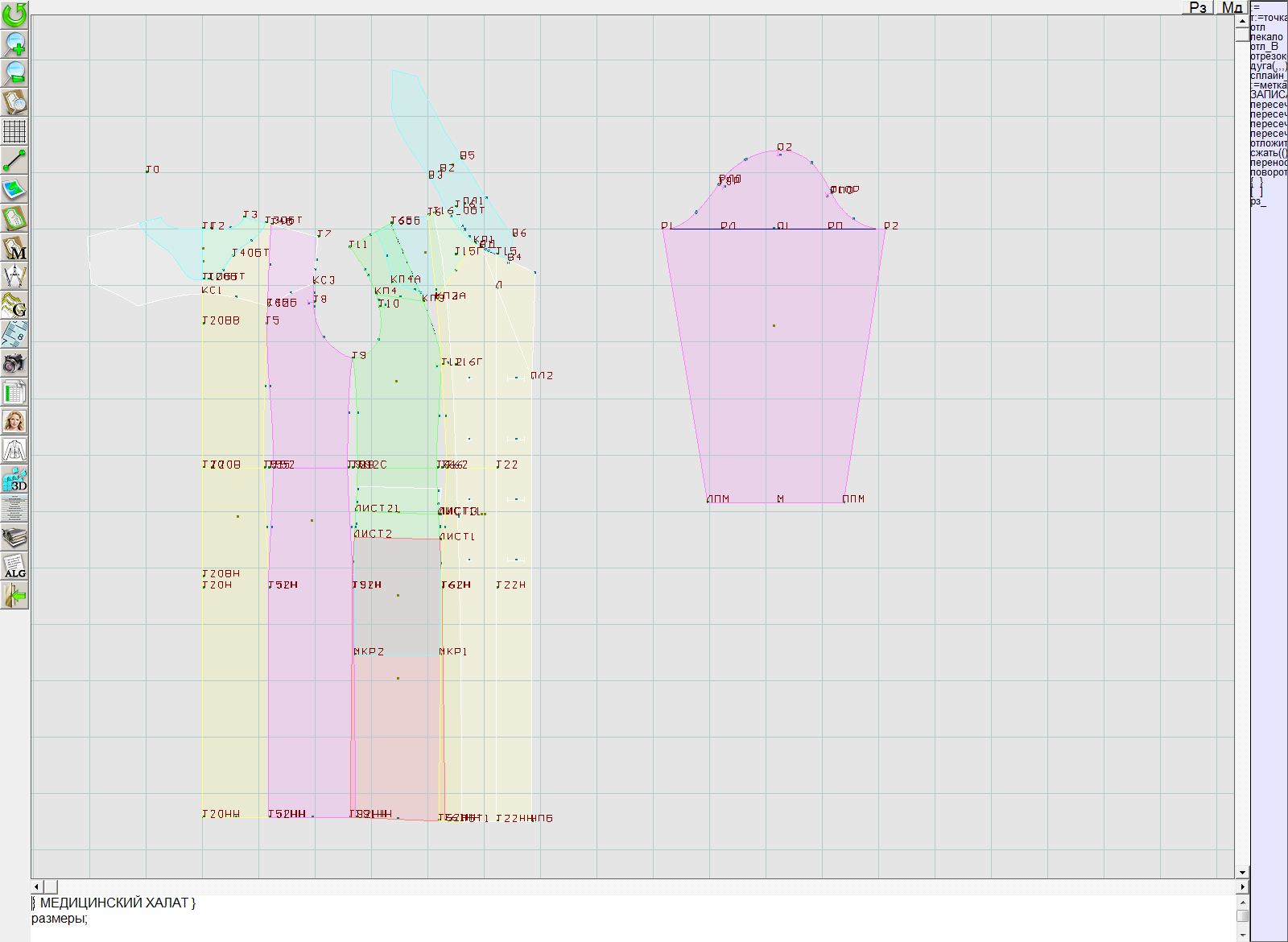Open the ALG algorithm document
Viewport: 1288px width, 942px height.
coord(14,566)
